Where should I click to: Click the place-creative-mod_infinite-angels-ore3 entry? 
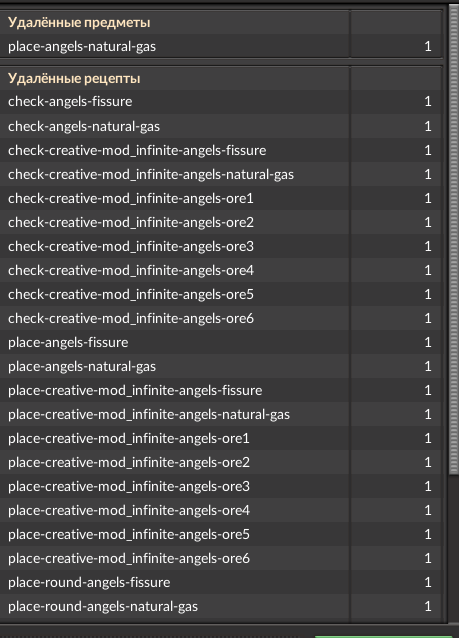(221, 486)
